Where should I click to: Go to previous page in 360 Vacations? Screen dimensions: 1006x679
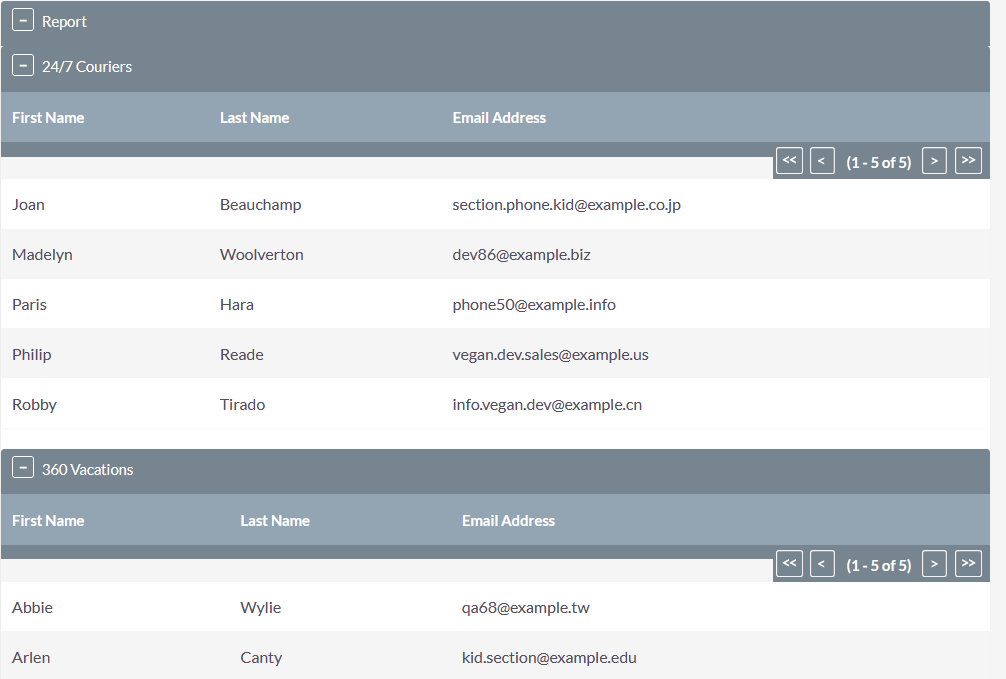click(822, 564)
